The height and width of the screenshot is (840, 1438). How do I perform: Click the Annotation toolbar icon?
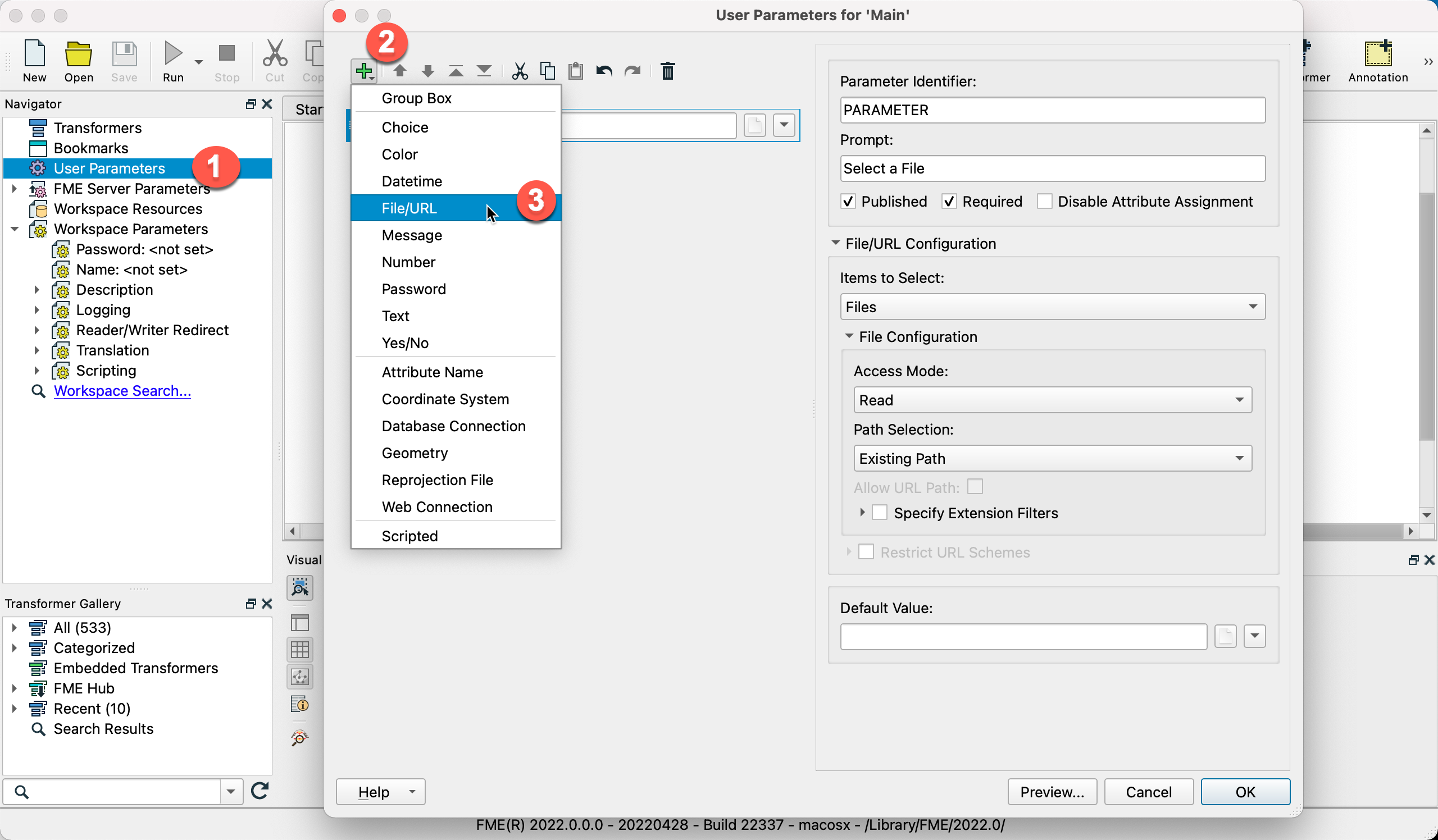tap(1377, 54)
